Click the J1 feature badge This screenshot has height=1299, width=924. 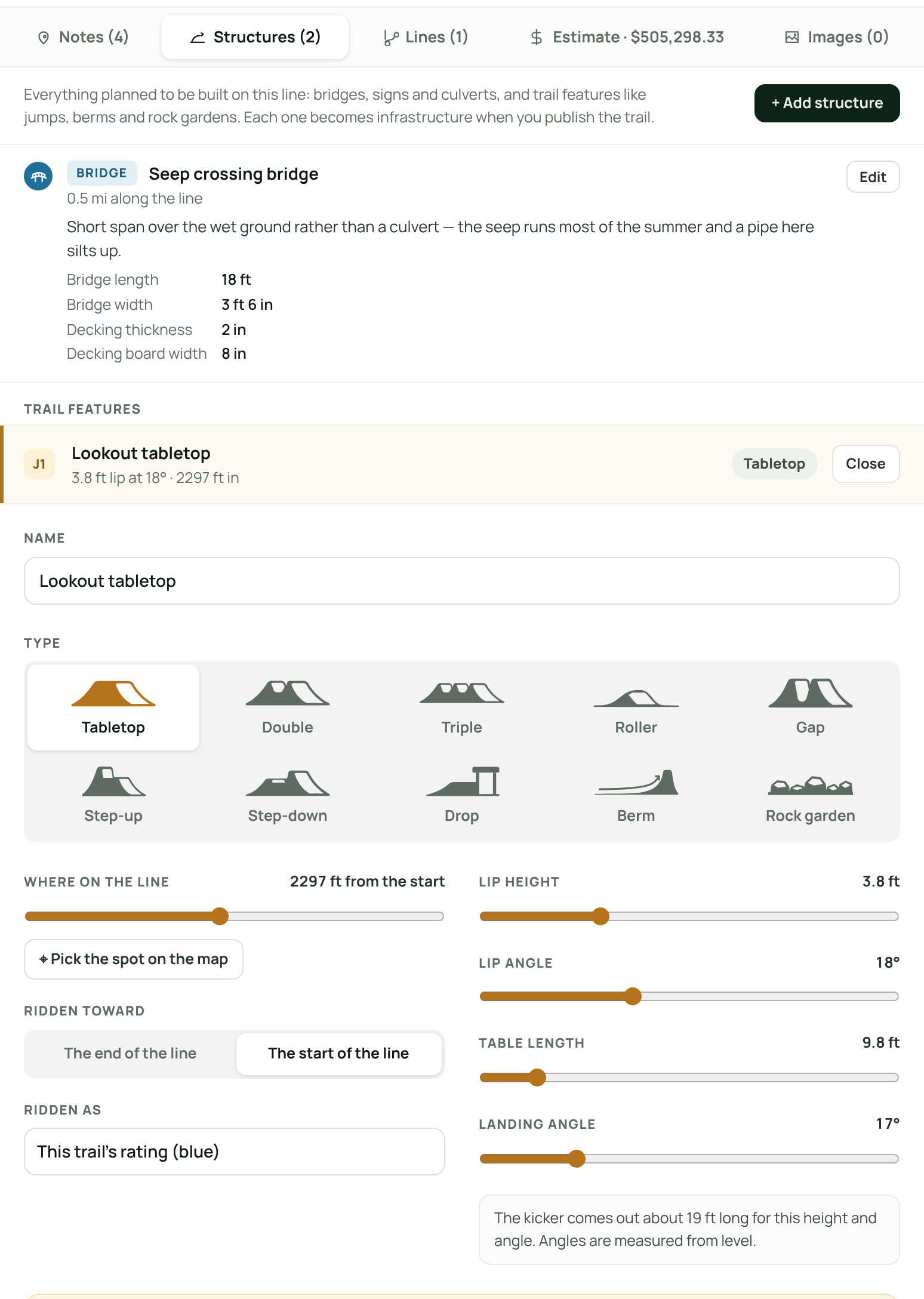point(39,464)
